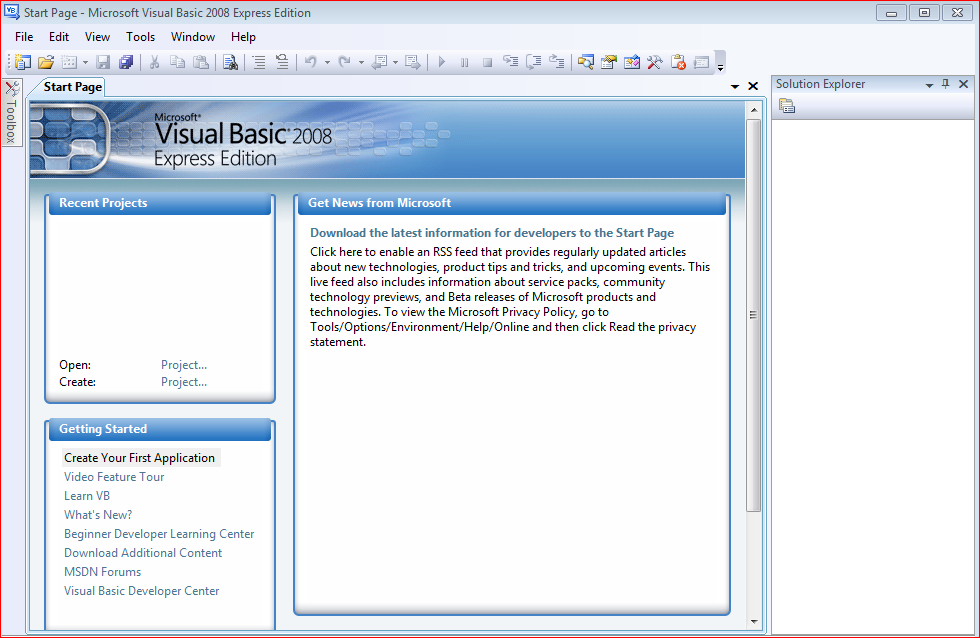Viewport: 980px width, 638px height.
Task: Click the Open Project link
Action: tap(184, 365)
